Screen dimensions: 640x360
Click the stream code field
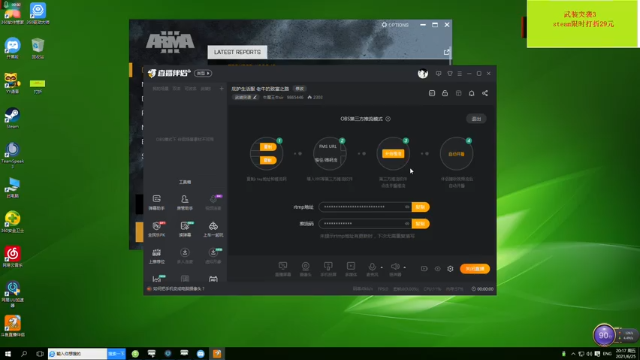(x=365, y=224)
